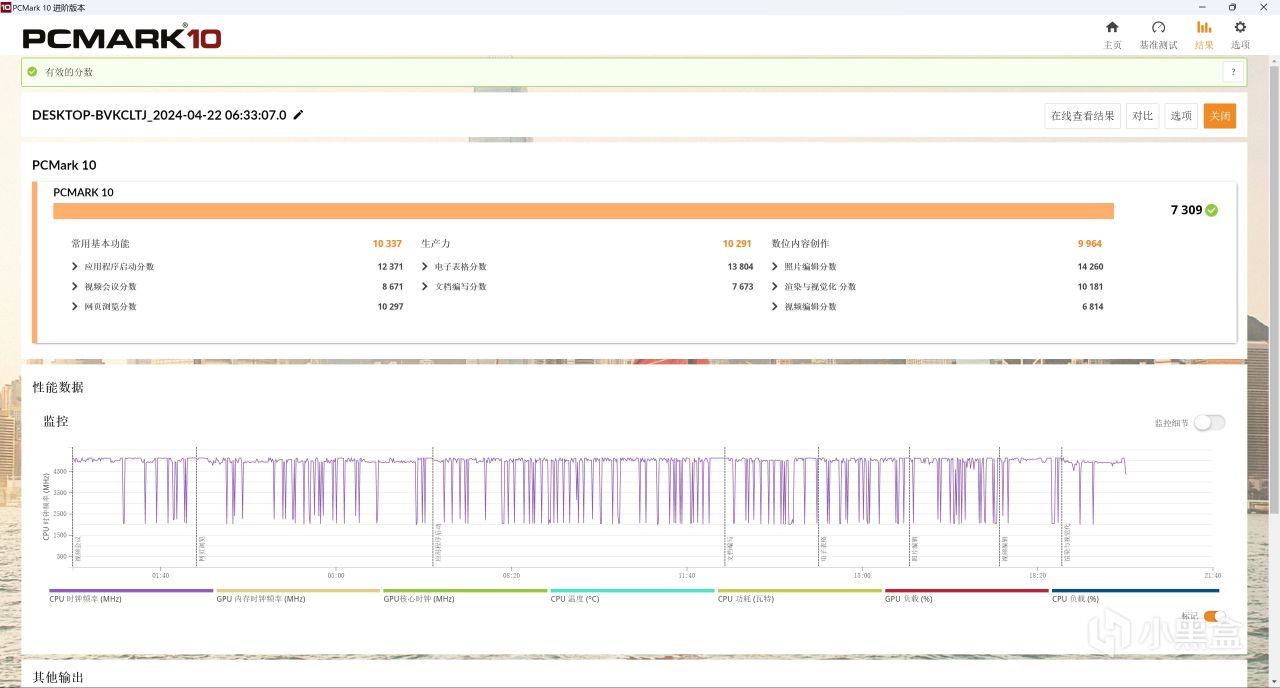
Task: Switch to the 结果 results tab
Action: (x=1204, y=35)
